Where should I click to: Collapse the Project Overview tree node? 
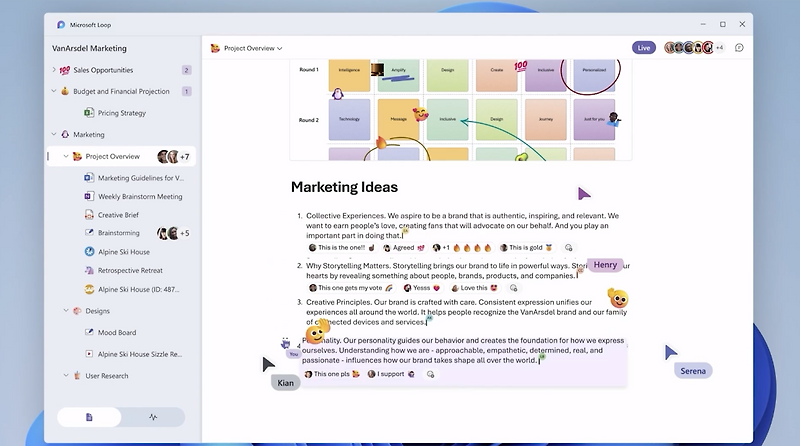tap(66, 156)
